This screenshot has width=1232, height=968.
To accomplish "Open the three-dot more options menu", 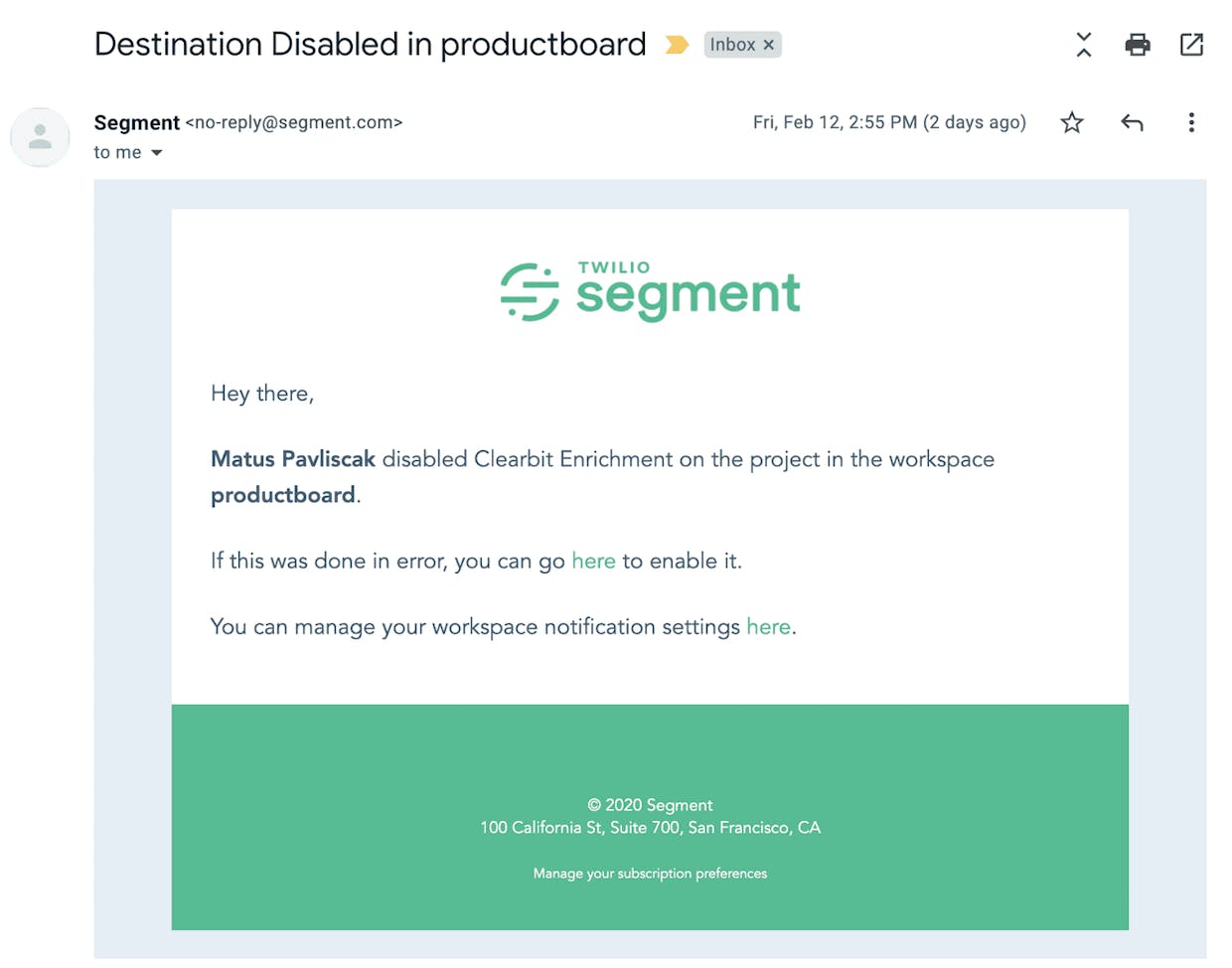I will click(x=1191, y=122).
